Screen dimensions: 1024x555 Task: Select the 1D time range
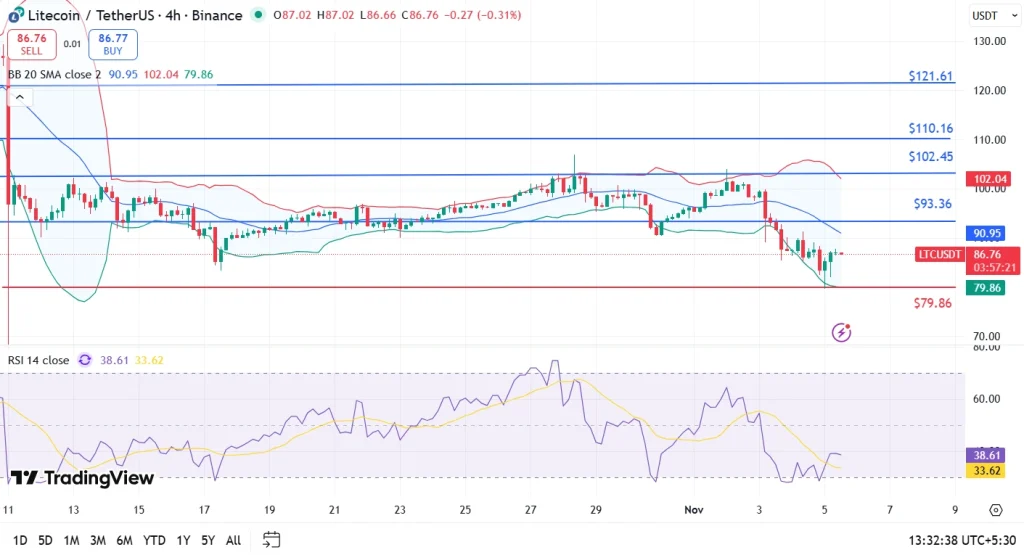point(19,540)
